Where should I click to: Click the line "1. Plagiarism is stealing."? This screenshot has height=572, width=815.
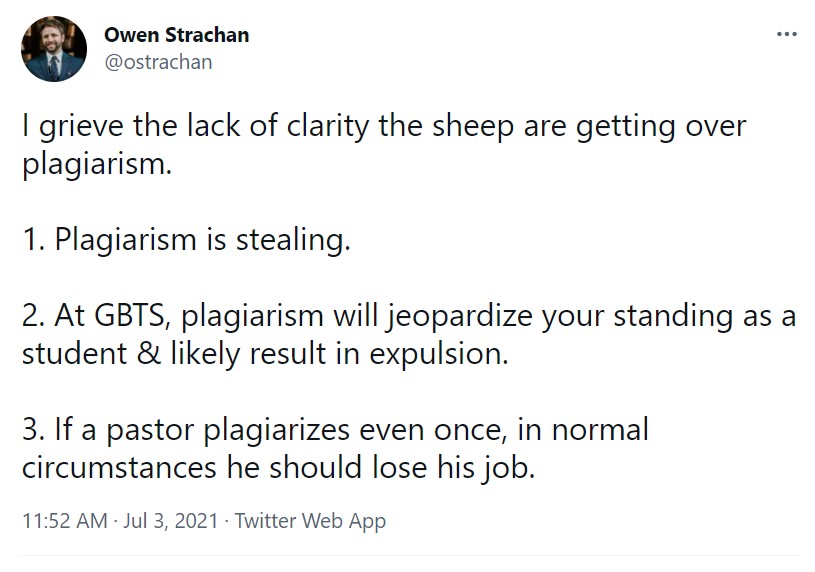point(186,241)
